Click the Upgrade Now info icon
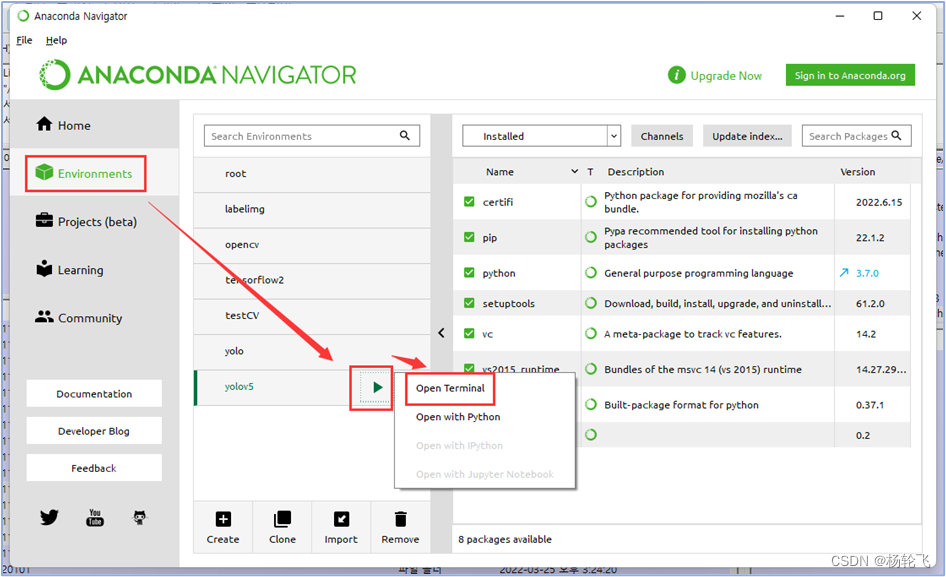 point(676,75)
